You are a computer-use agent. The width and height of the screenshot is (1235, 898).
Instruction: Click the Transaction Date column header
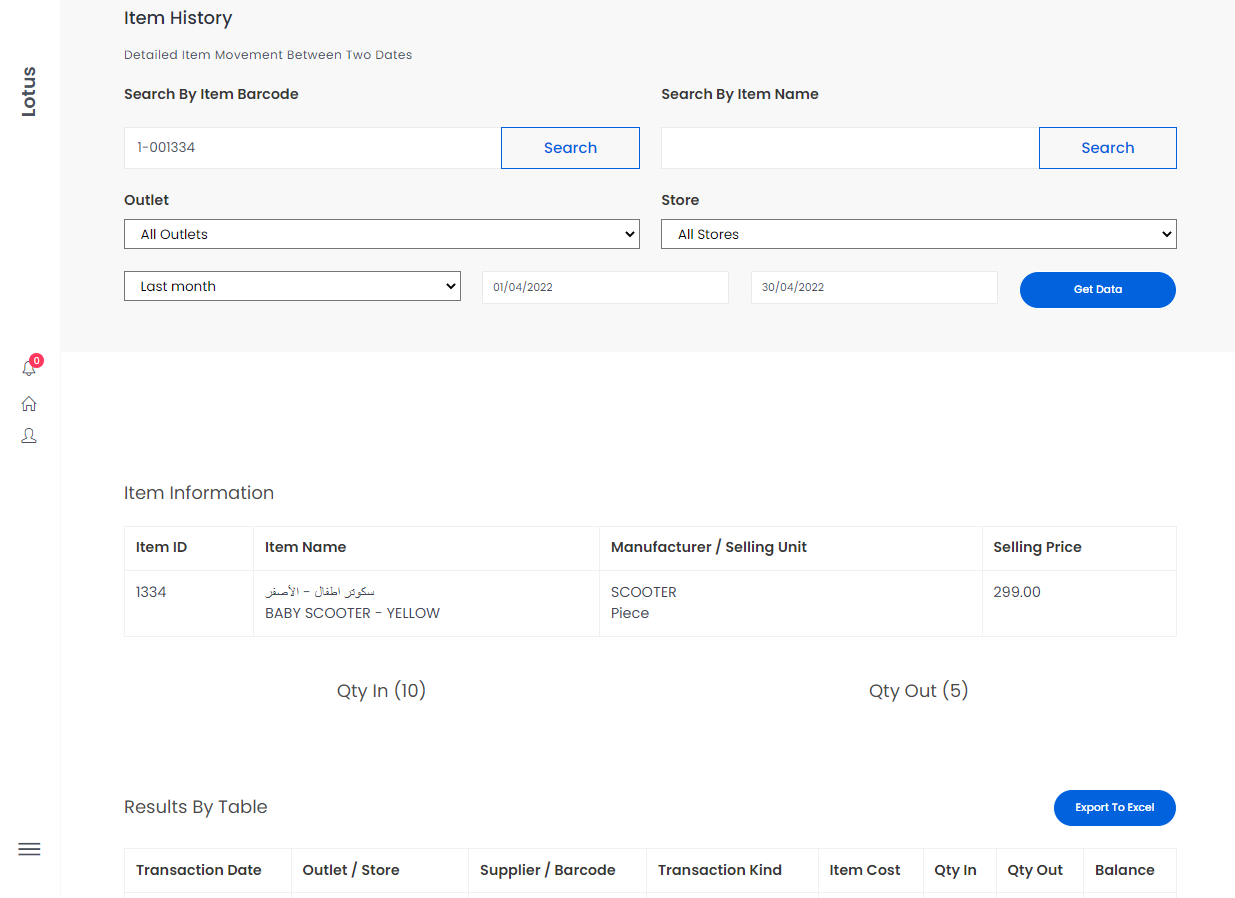click(199, 870)
